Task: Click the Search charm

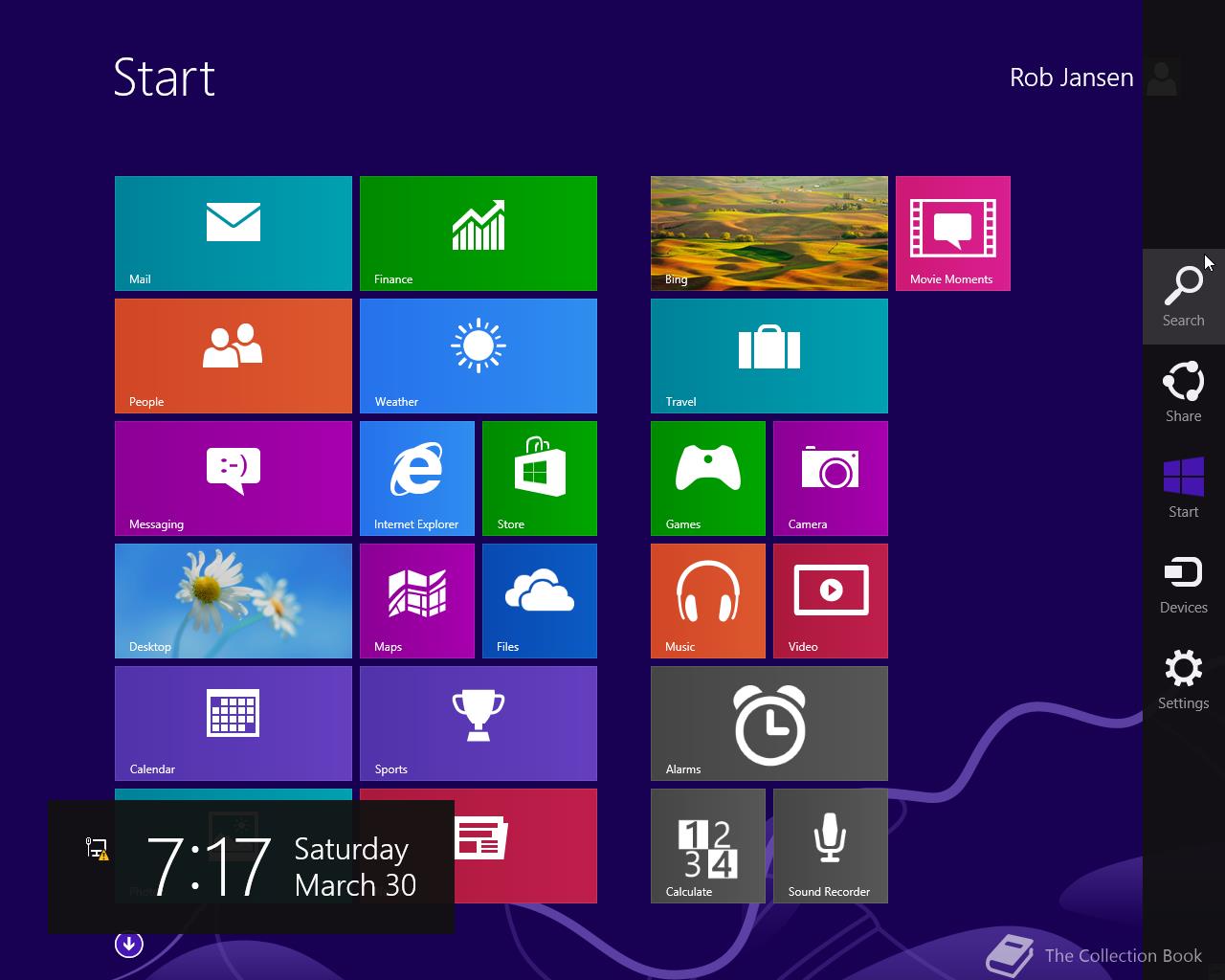Action: point(1184,297)
